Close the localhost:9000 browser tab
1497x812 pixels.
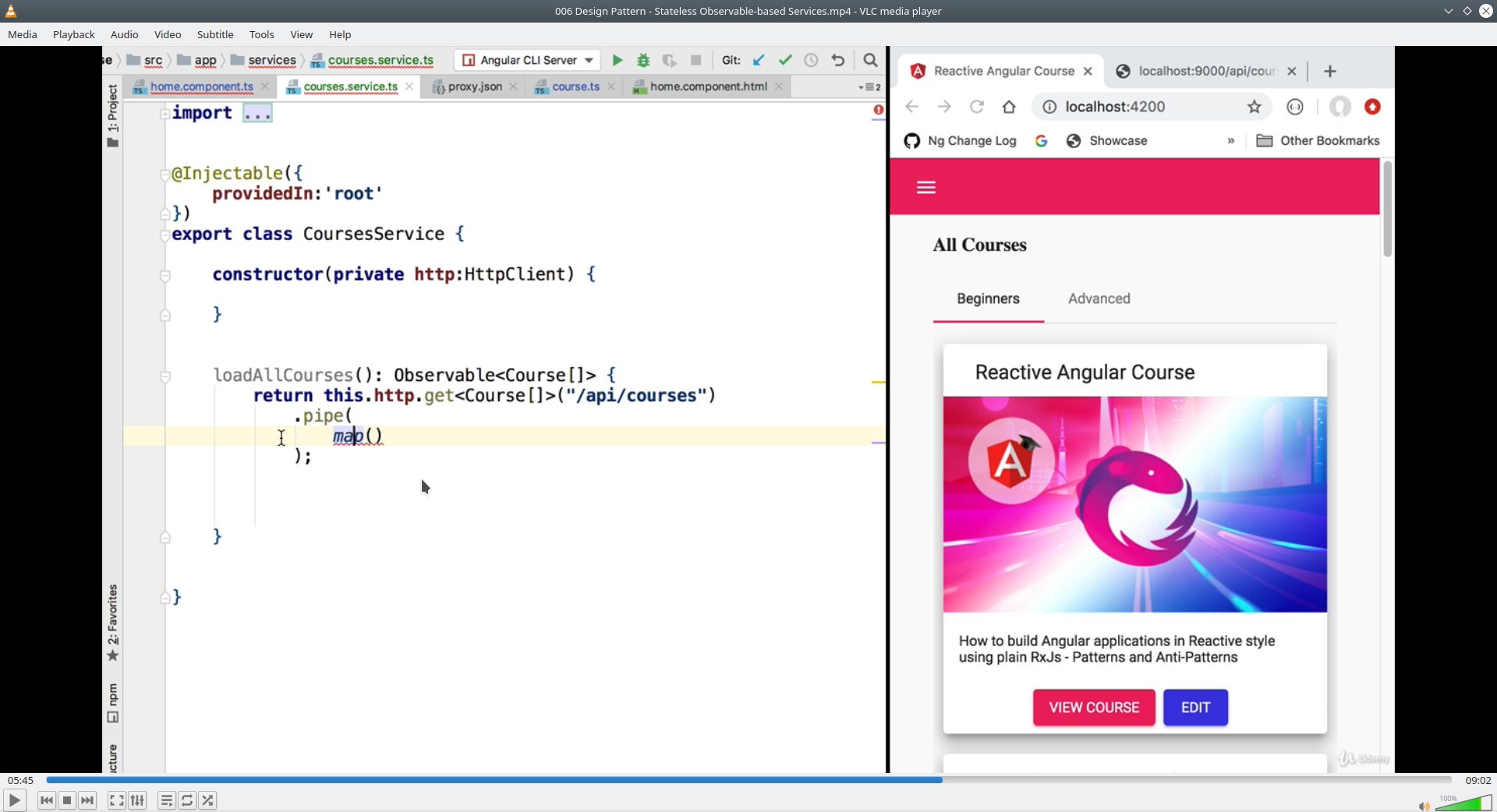click(1292, 71)
